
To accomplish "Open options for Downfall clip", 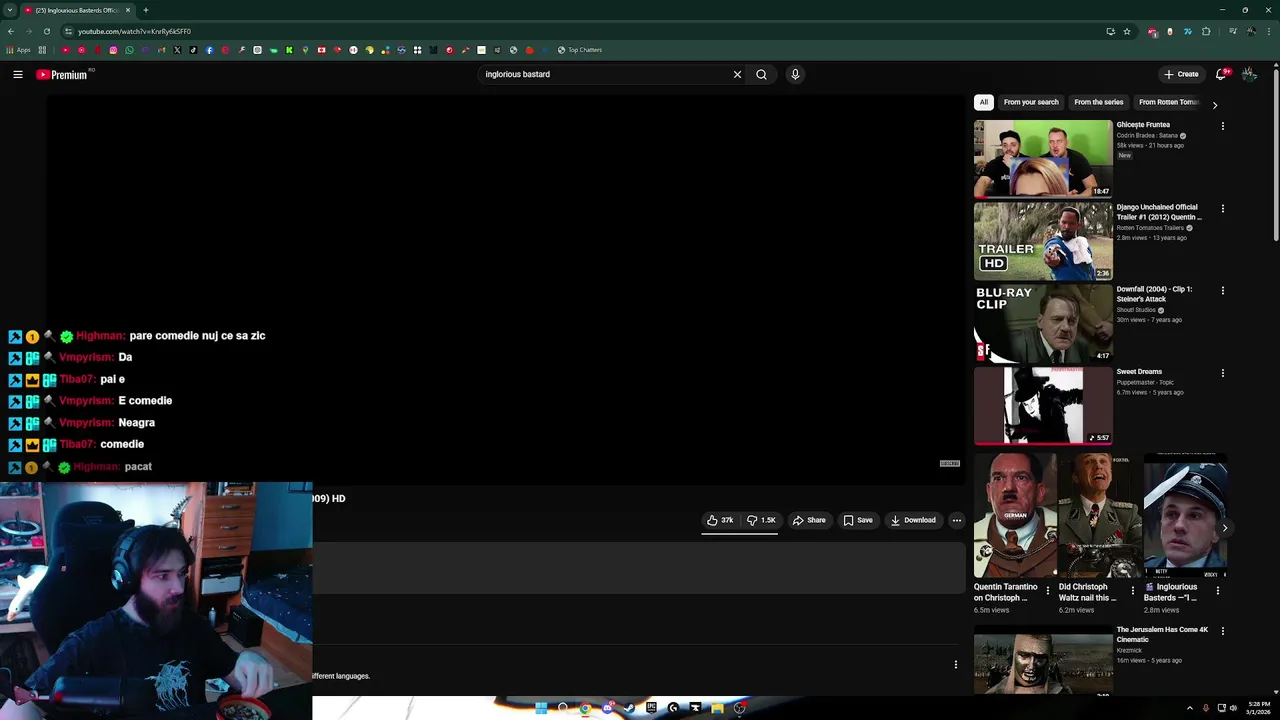I will click(1222, 290).
